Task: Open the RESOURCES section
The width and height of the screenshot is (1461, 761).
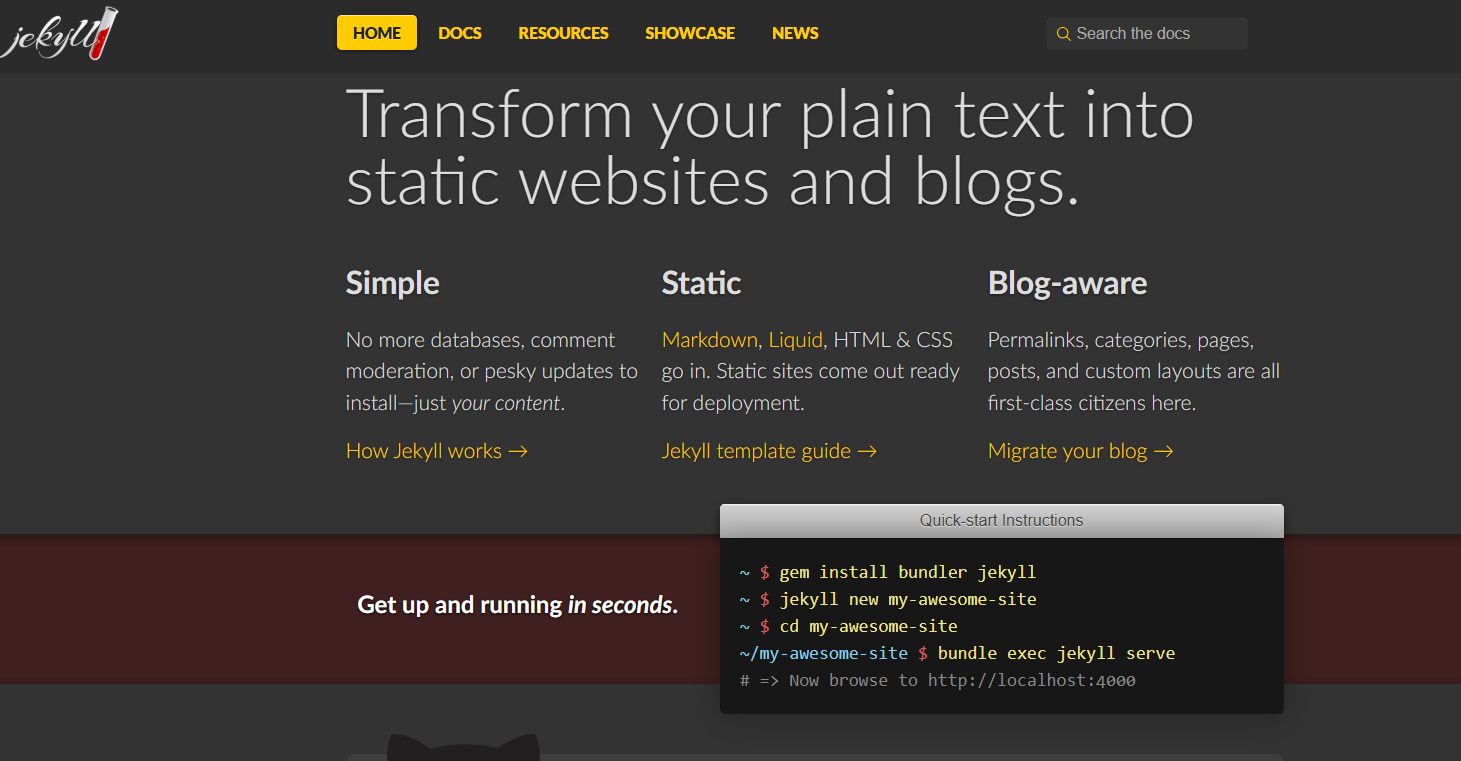Action: pos(562,33)
